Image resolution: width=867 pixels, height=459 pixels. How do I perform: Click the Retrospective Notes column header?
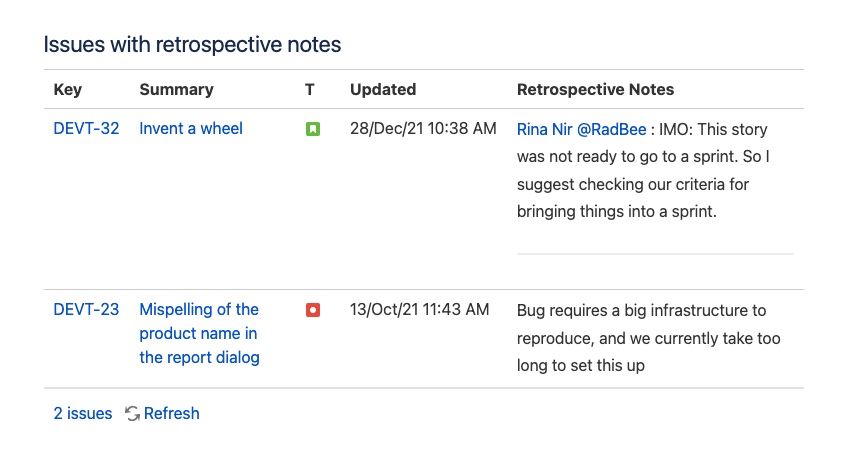pos(595,89)
